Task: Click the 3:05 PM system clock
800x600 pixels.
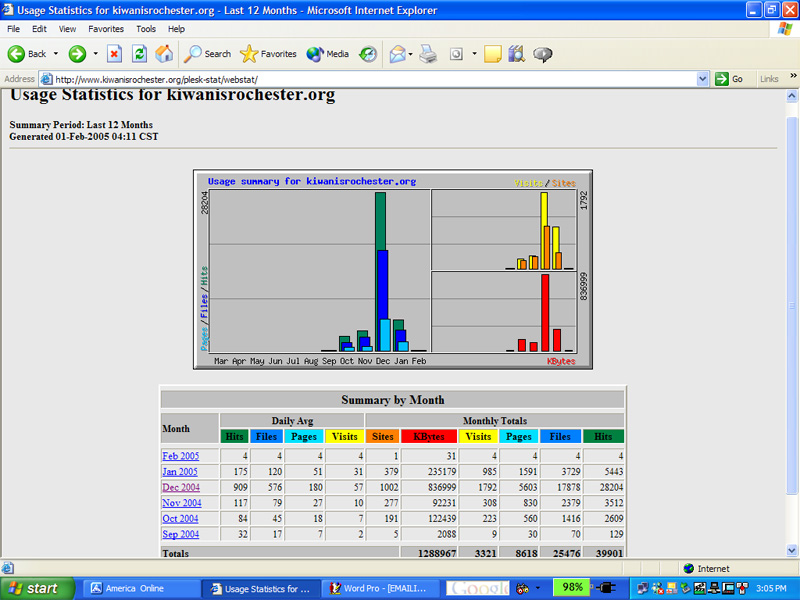Action: coord(771,588)
